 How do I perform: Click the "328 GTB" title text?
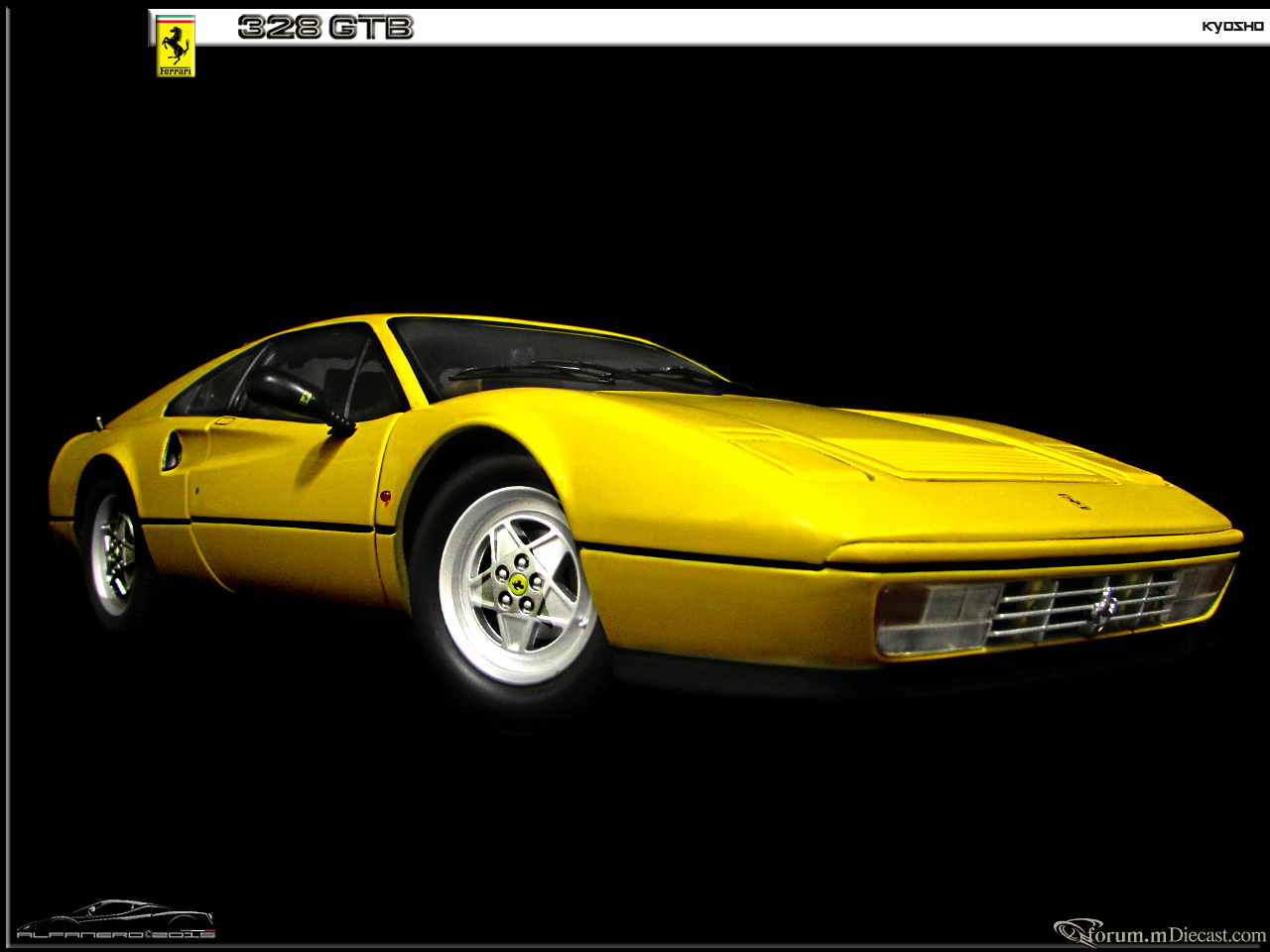tap(325, 28)
